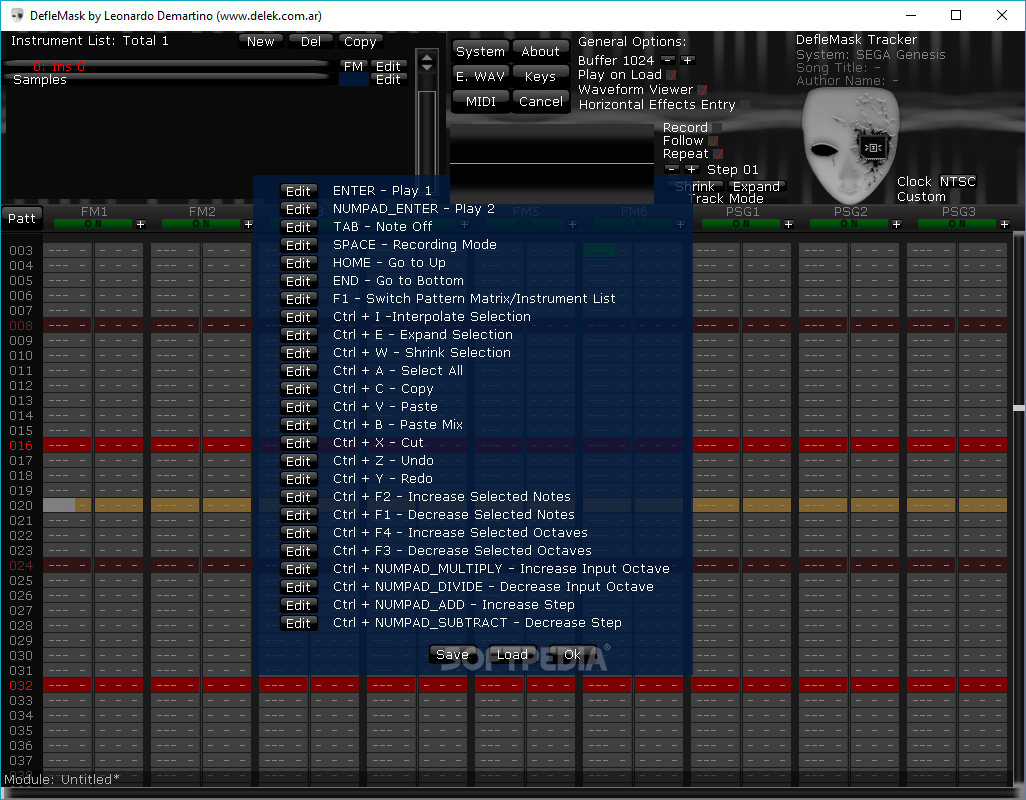Screen dimensions: 1026x800
Task: Load a key bindings configuration
Action: (512, 655)
